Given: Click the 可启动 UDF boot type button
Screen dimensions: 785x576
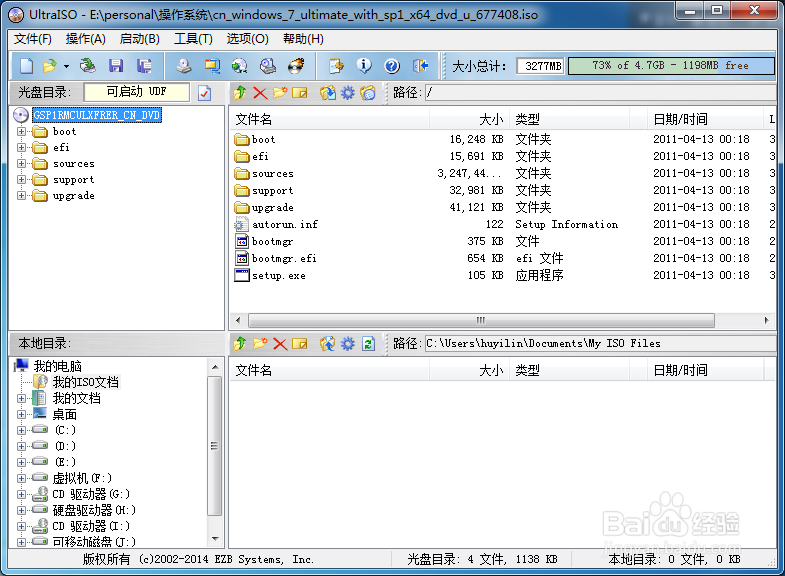Looking at the screenshot, I should pyautogui.click(x=137, y=92).
